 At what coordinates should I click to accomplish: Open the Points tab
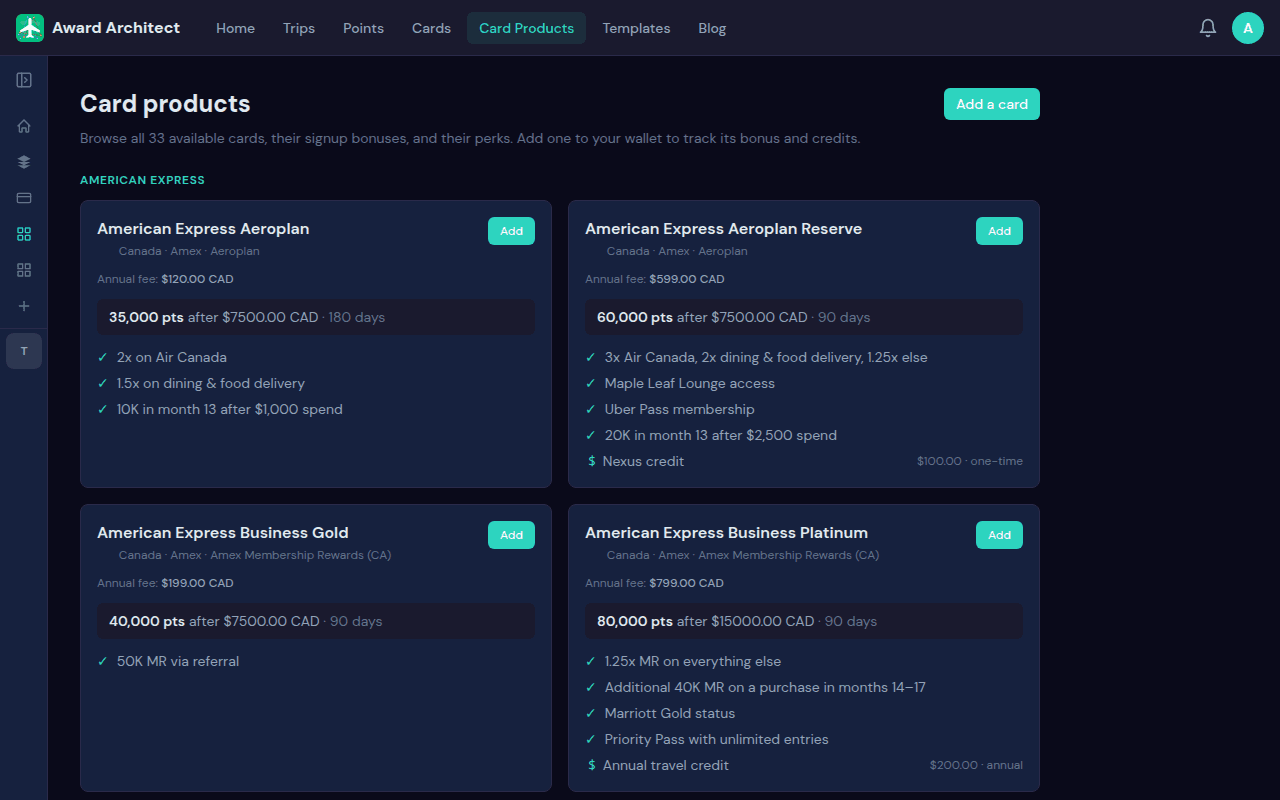point(363,28)
